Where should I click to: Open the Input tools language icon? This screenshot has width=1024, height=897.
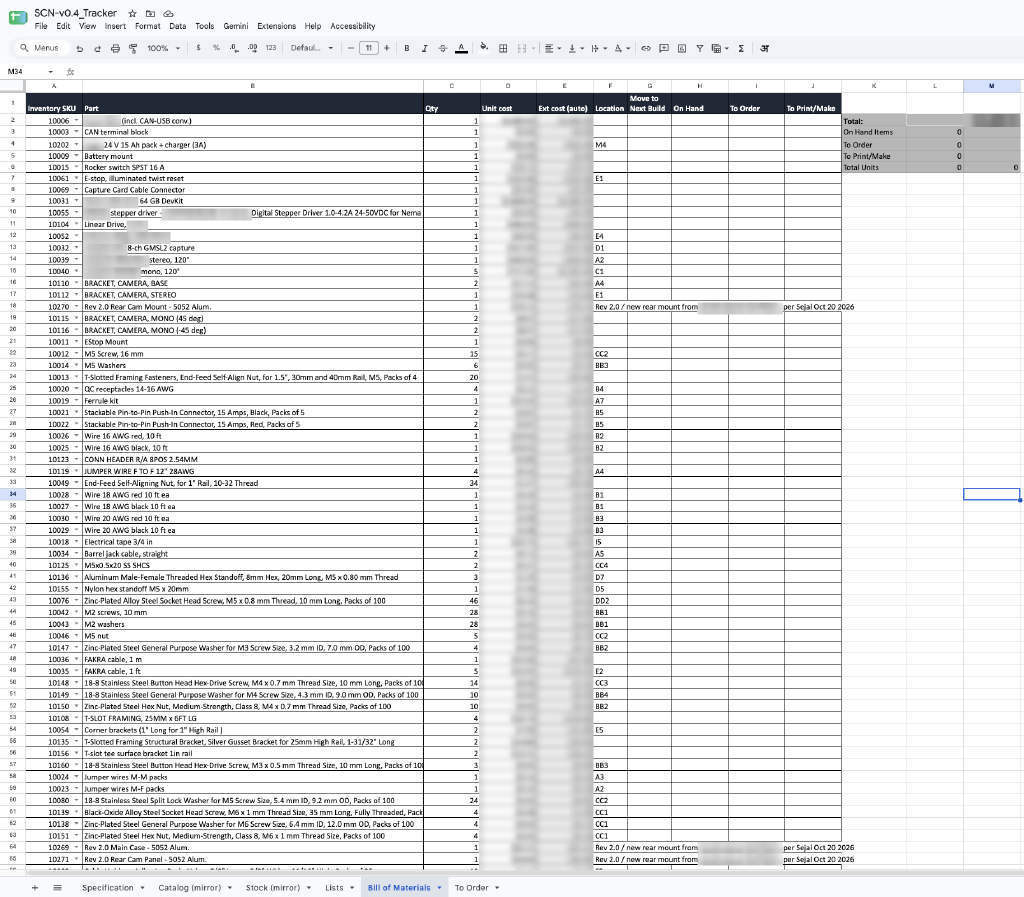765,48
